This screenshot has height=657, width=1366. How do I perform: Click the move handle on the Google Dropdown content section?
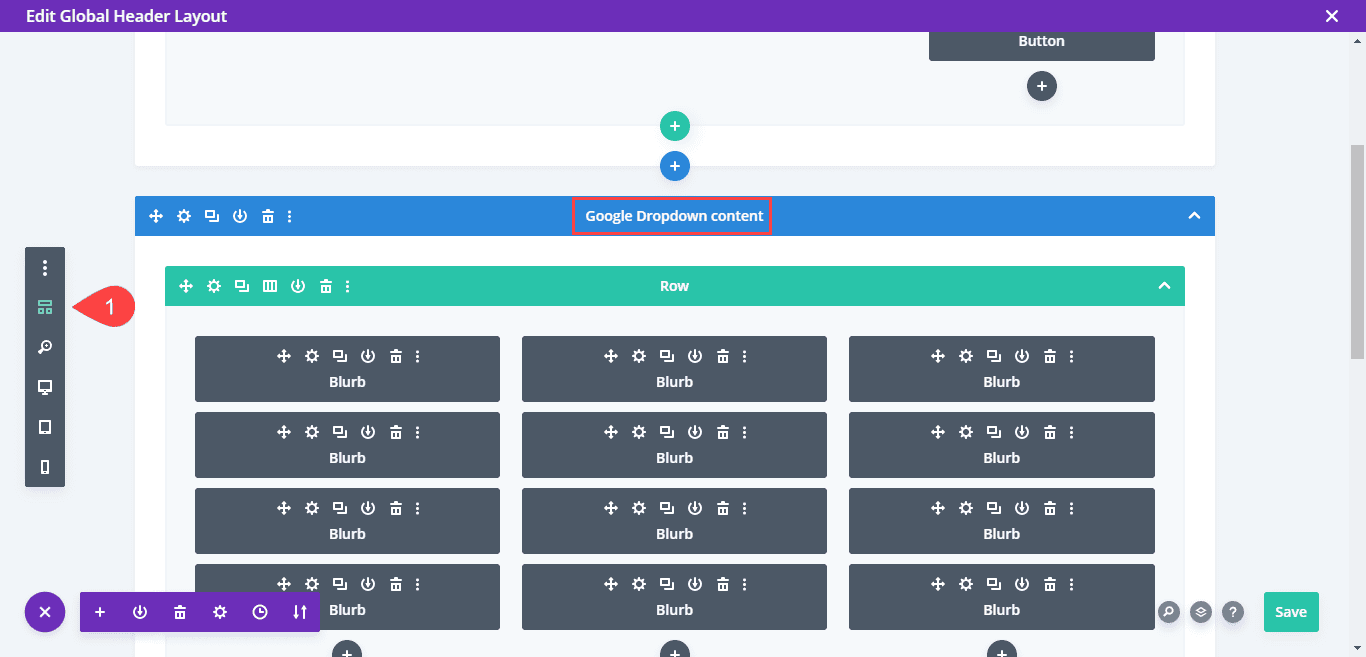tap(156, 216)
